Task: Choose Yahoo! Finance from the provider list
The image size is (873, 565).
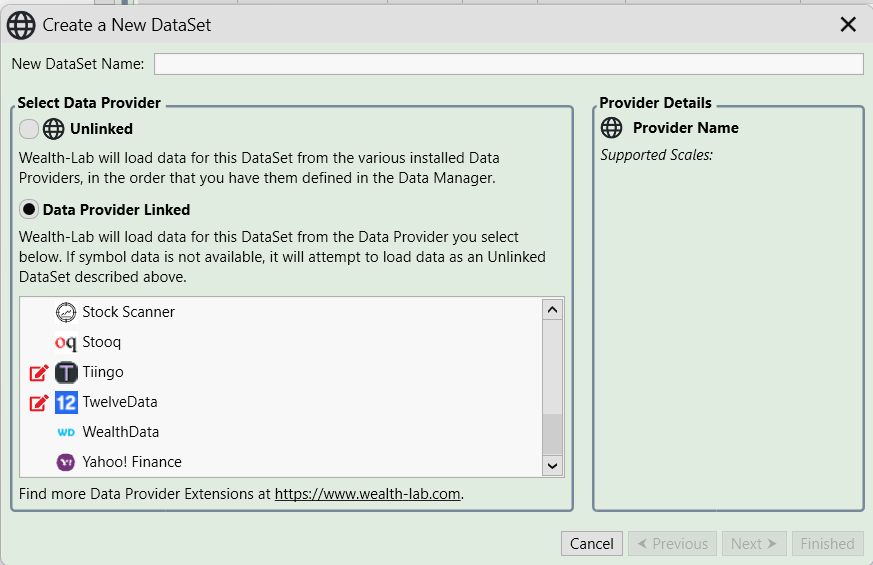Action: coord(131,462)
